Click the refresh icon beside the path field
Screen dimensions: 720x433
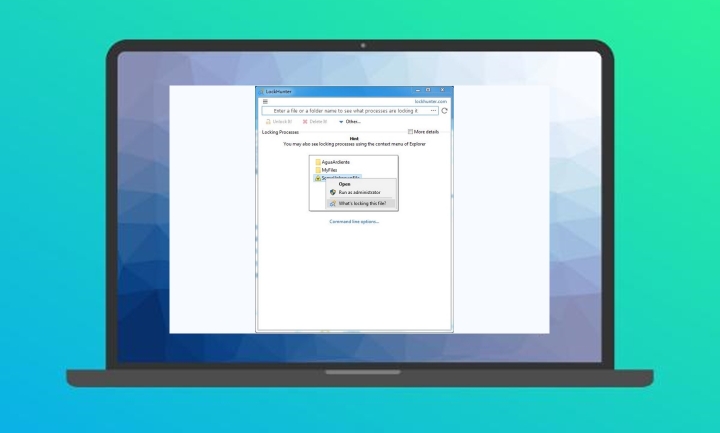[x=444, y=111]
